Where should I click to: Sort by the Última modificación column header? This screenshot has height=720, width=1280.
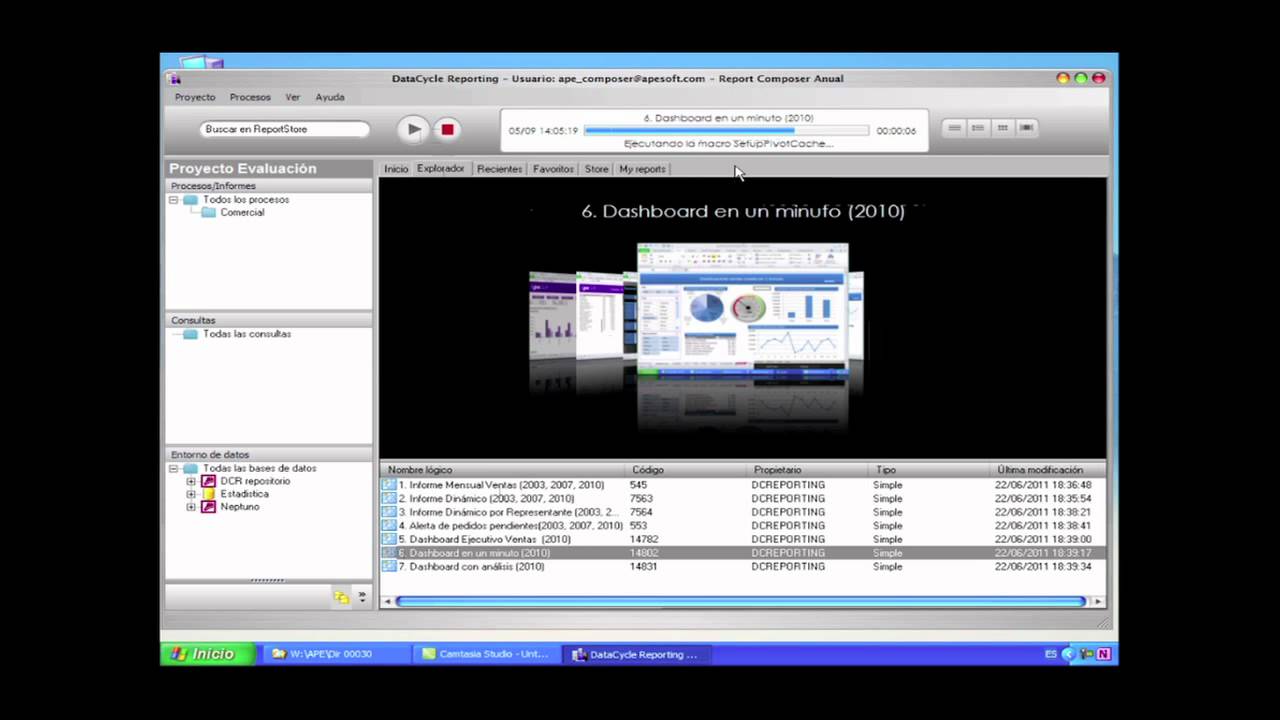(x=1047, y=470)
